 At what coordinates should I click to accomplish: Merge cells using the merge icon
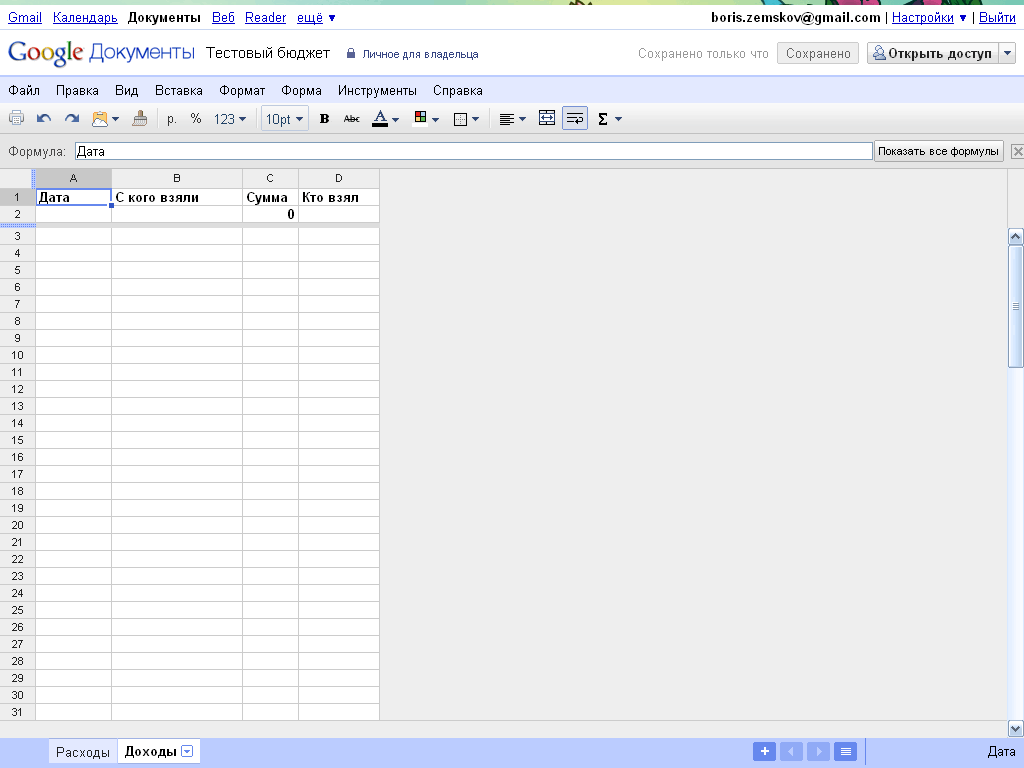click(x=547, y=119)
